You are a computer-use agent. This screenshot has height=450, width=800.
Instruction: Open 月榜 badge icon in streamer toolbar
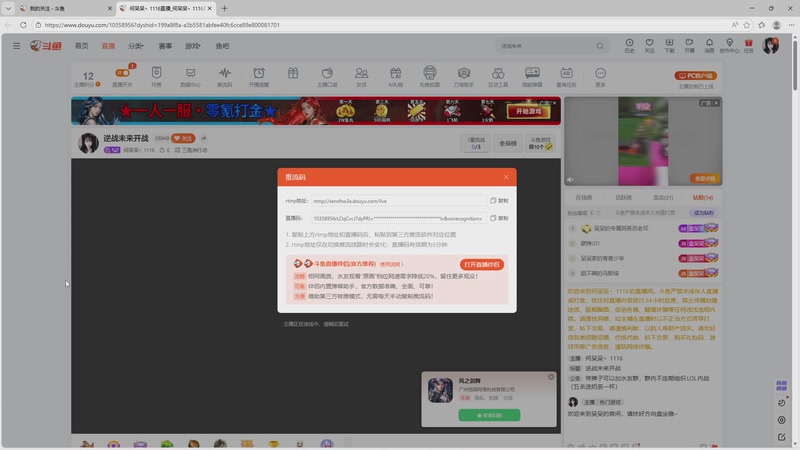click(x=157, y=76)
